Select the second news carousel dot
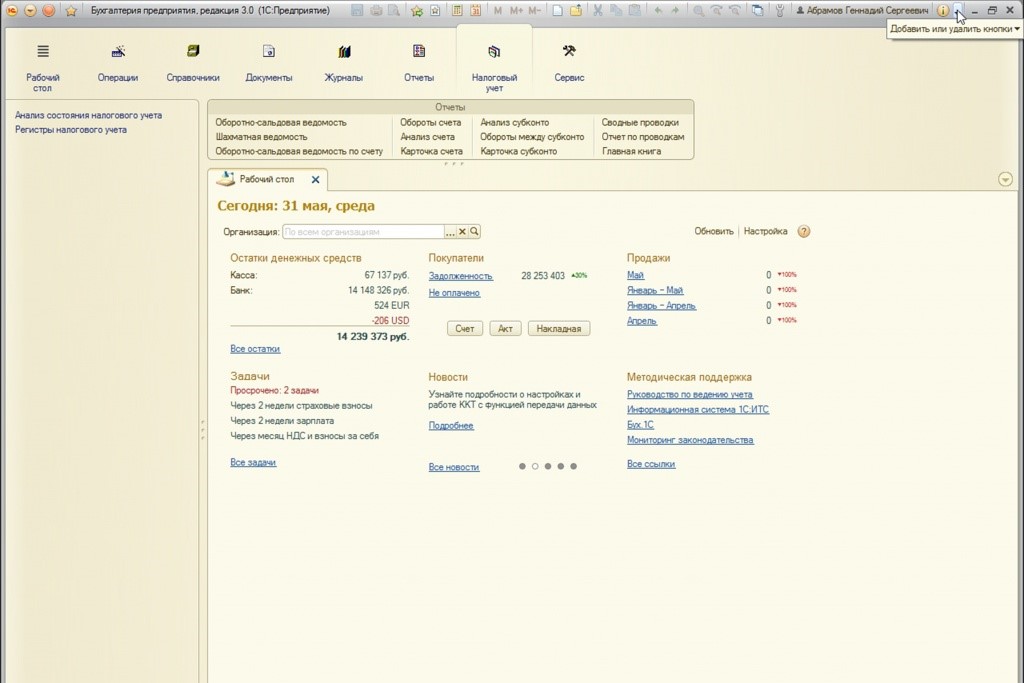Viewport: 1024px width, 683px height. coord(535,466)
